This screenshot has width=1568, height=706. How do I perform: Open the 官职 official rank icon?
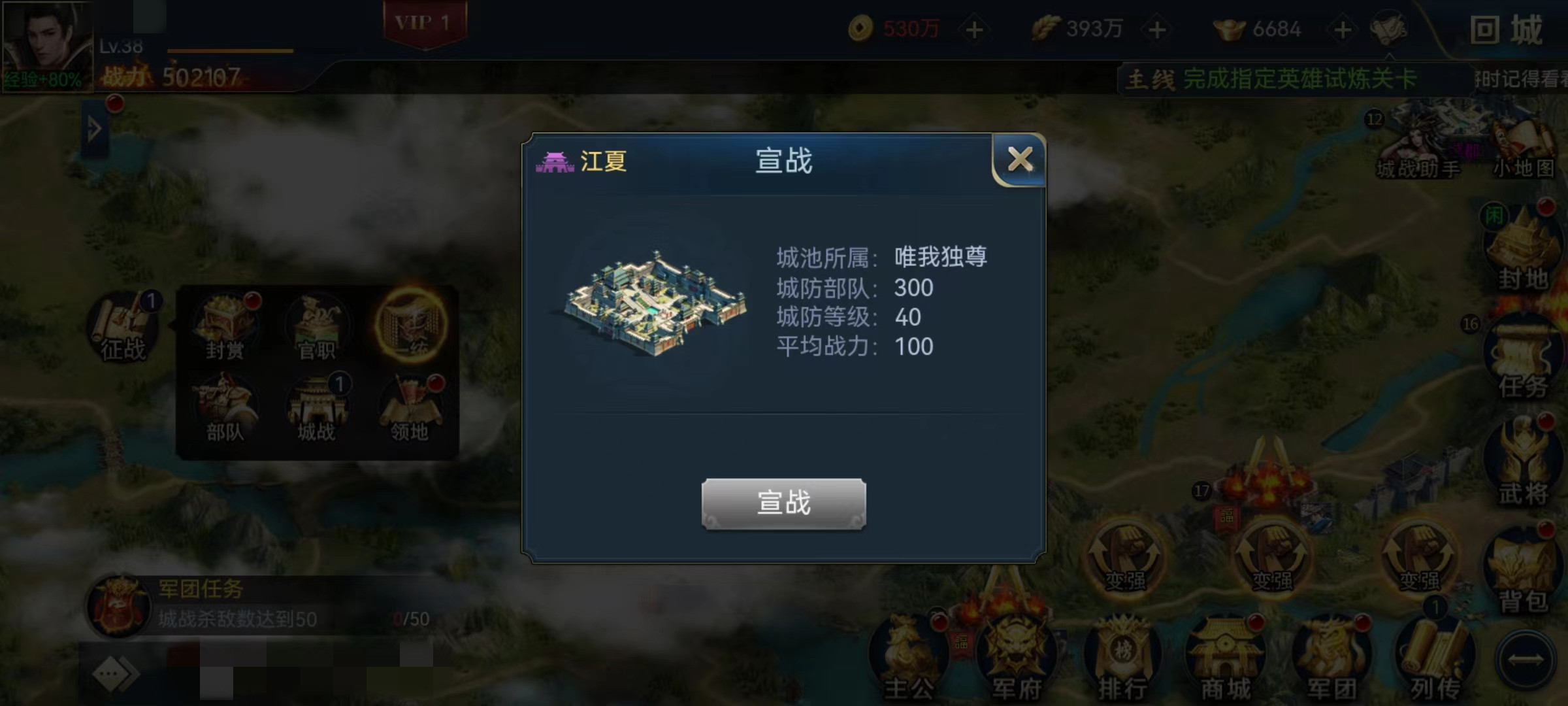pos(316,327)
